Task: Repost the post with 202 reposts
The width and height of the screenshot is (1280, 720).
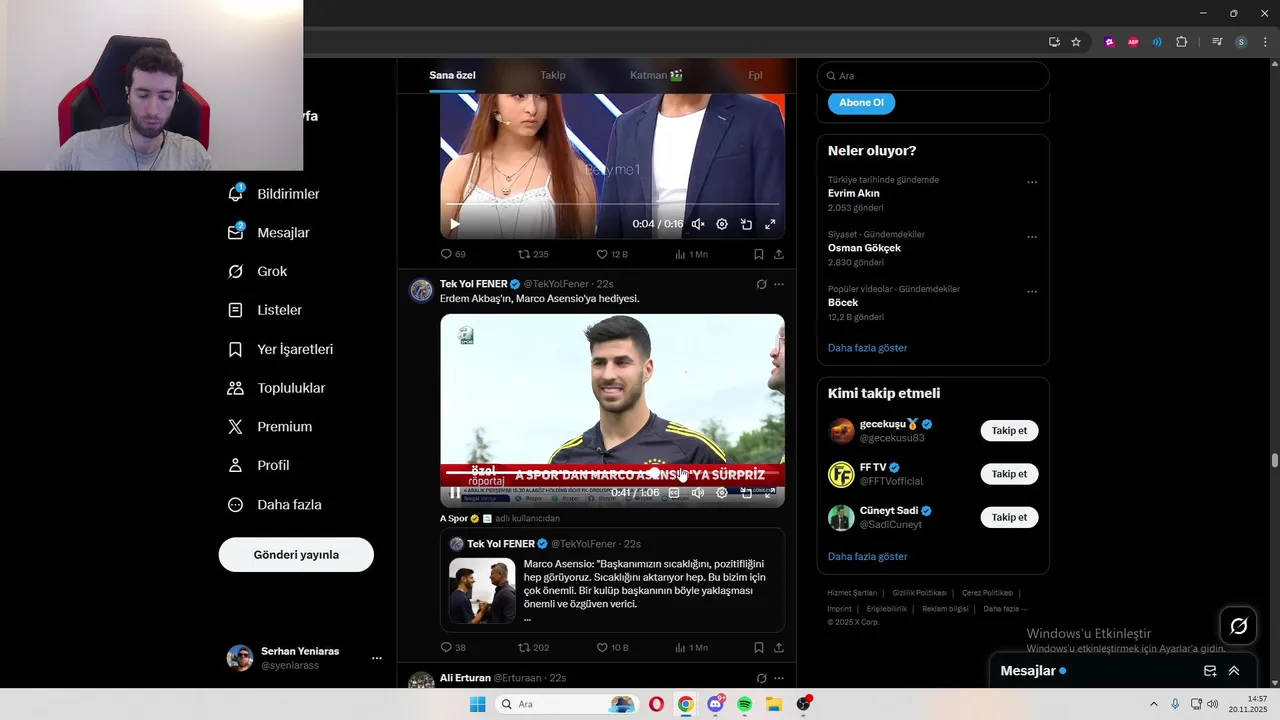Action: point(533,647)
